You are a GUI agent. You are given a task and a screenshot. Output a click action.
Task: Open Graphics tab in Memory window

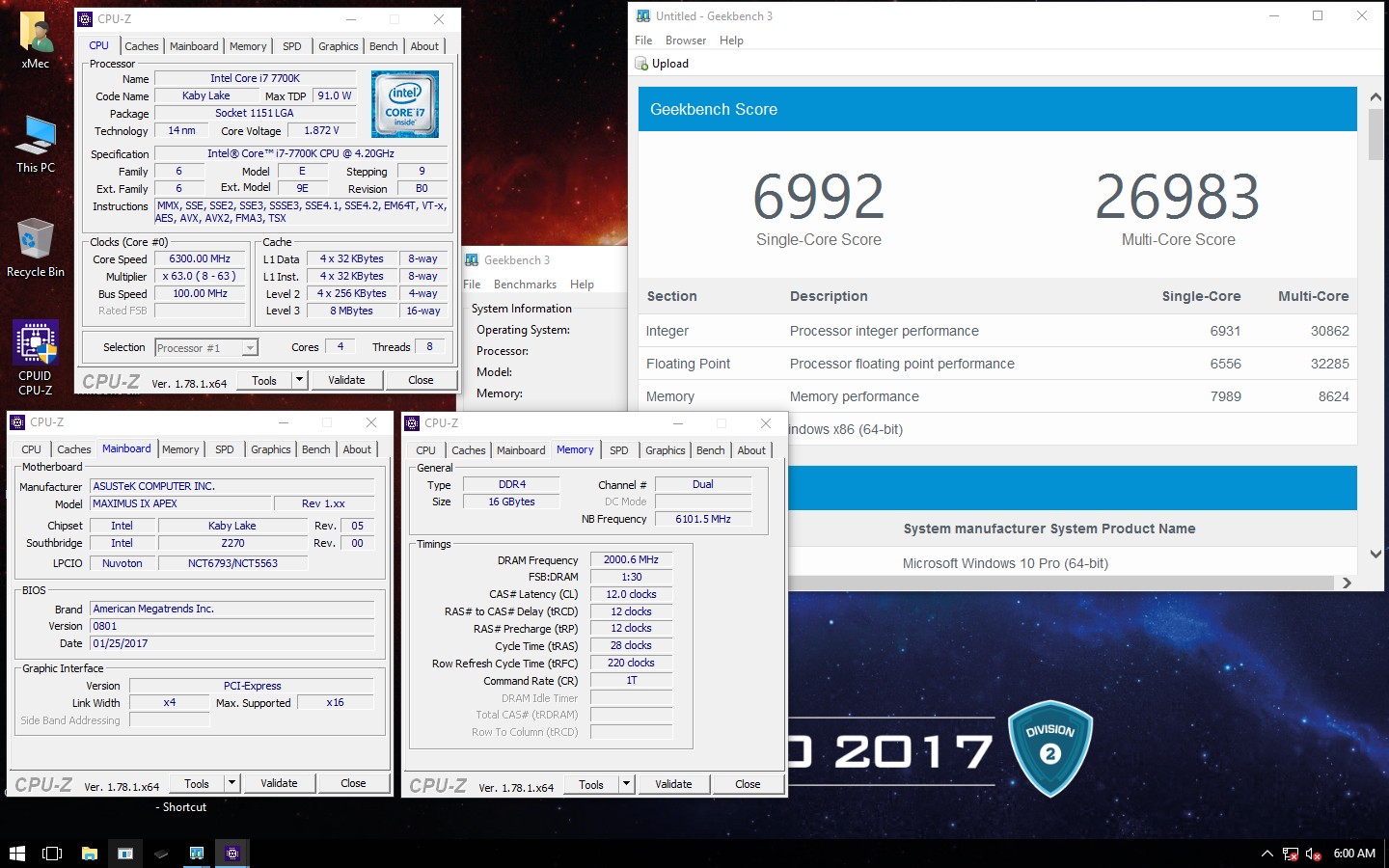click(x=666, y=450)
